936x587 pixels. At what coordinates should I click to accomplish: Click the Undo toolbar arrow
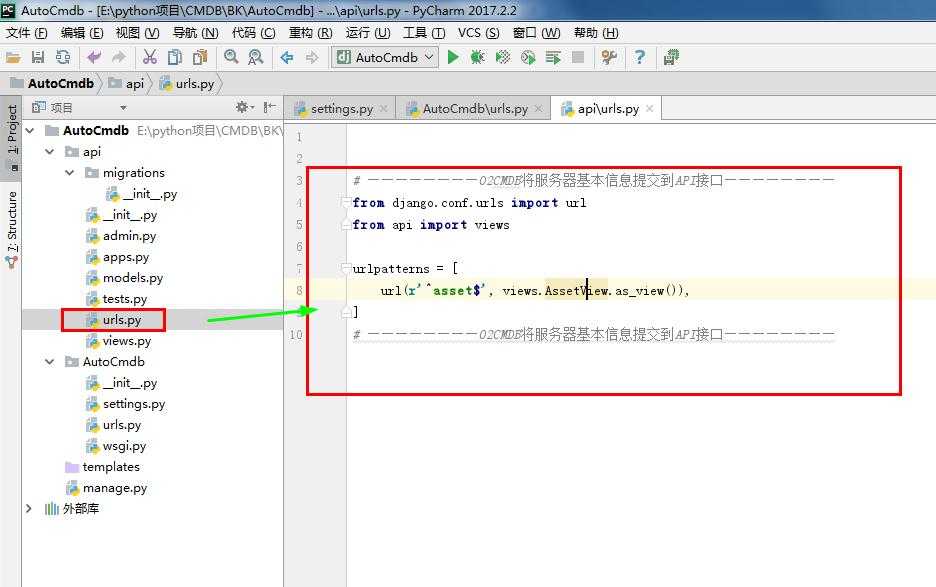pyautogui.click(x=94, y=57)
